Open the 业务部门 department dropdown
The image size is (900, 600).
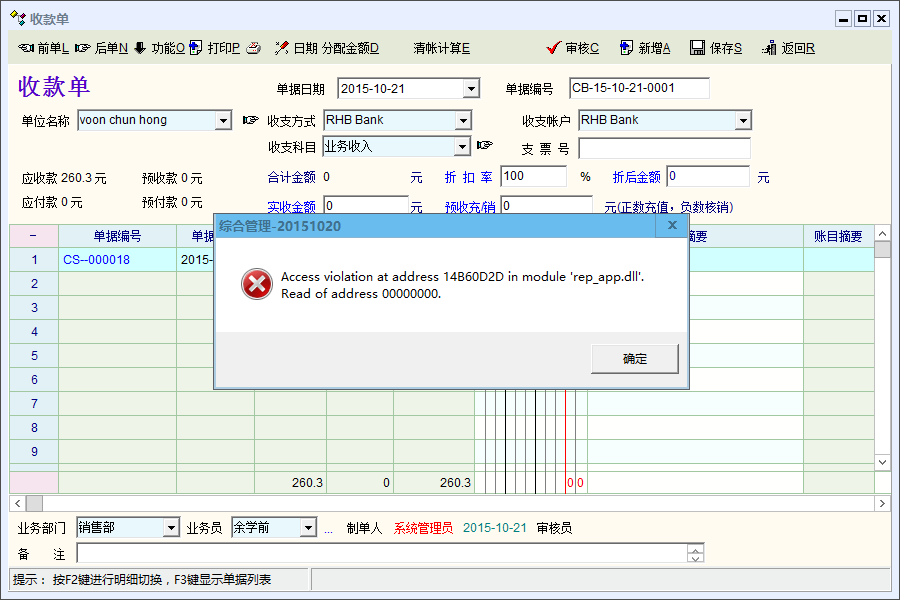click(171, 528)
